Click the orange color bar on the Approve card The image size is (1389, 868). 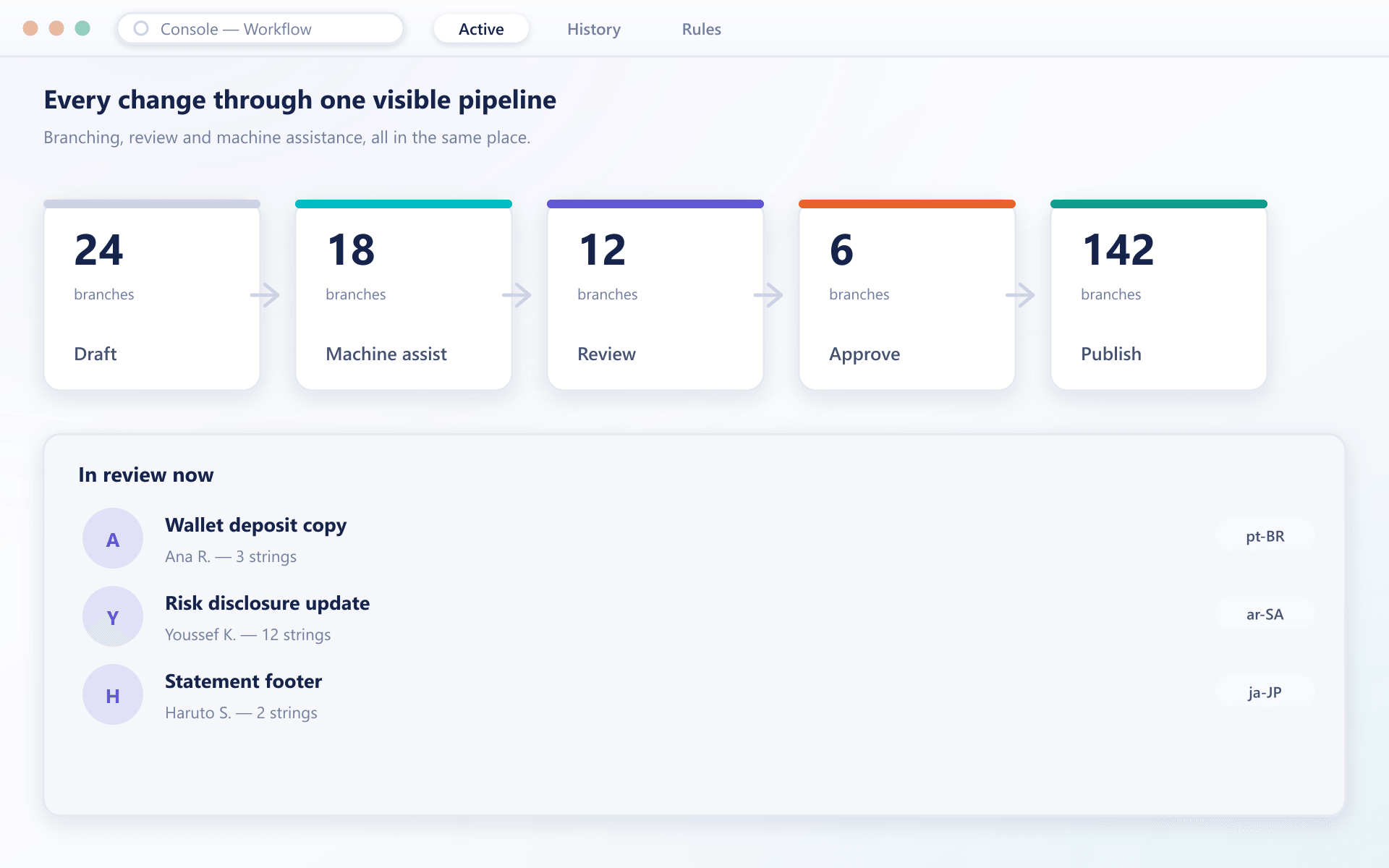click(907, 204)
